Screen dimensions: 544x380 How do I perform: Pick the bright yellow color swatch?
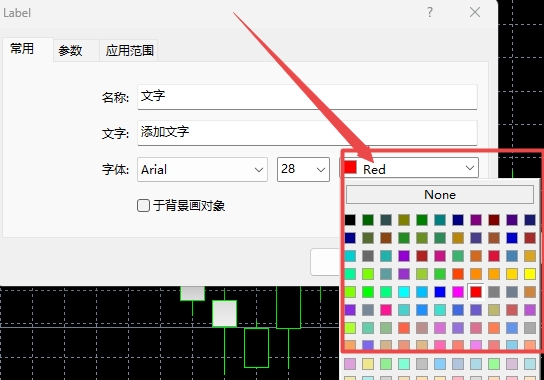tap(530, 274)
